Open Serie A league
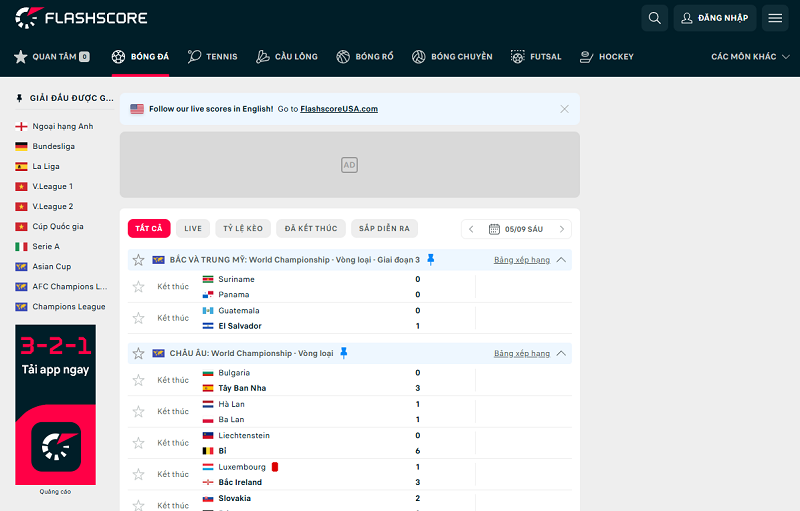This screenshot has width=800, height=511. point(37,246)
